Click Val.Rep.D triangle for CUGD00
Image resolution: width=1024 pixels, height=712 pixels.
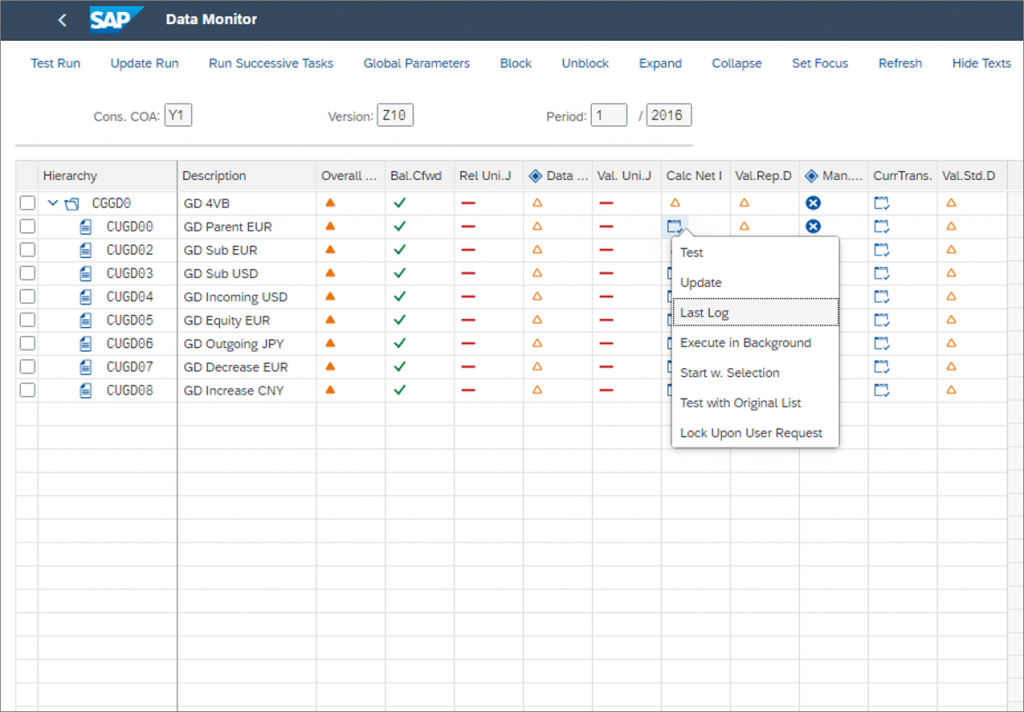pos(744,226)
